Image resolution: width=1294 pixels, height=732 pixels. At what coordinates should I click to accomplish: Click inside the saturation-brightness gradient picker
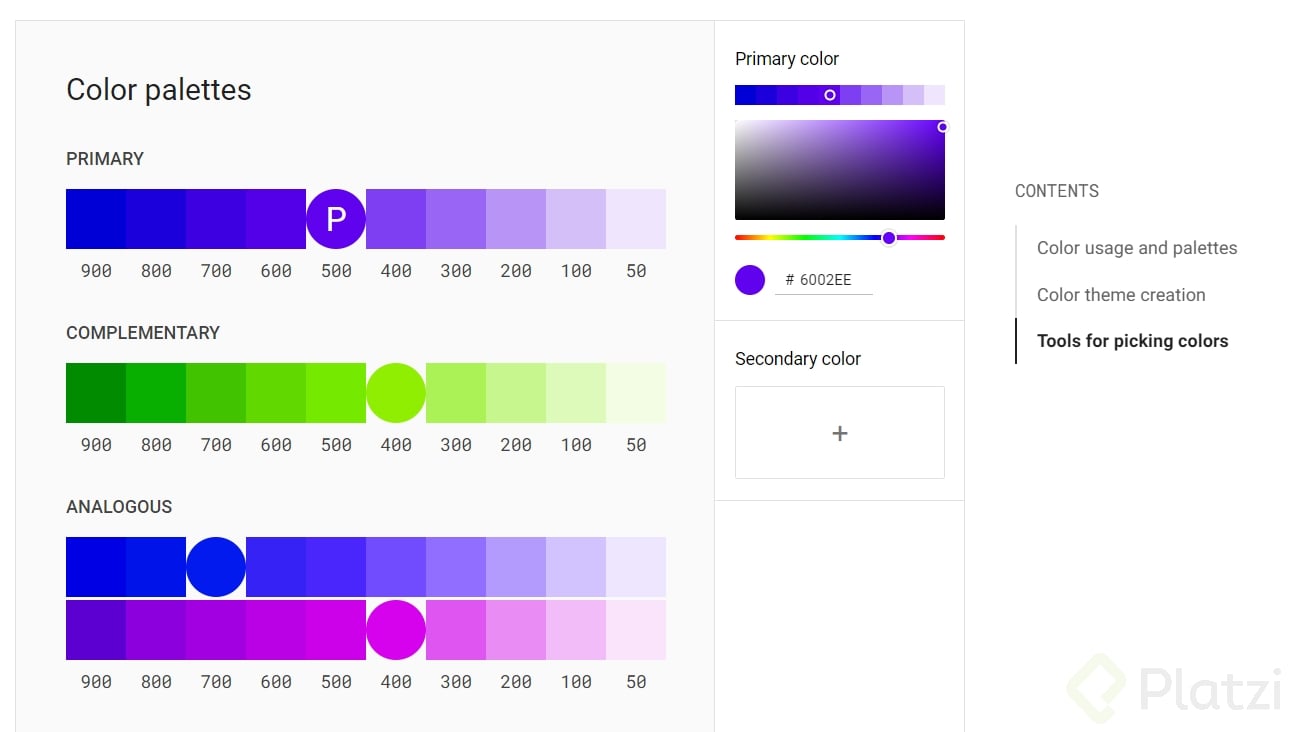click(x=840, y=170)
